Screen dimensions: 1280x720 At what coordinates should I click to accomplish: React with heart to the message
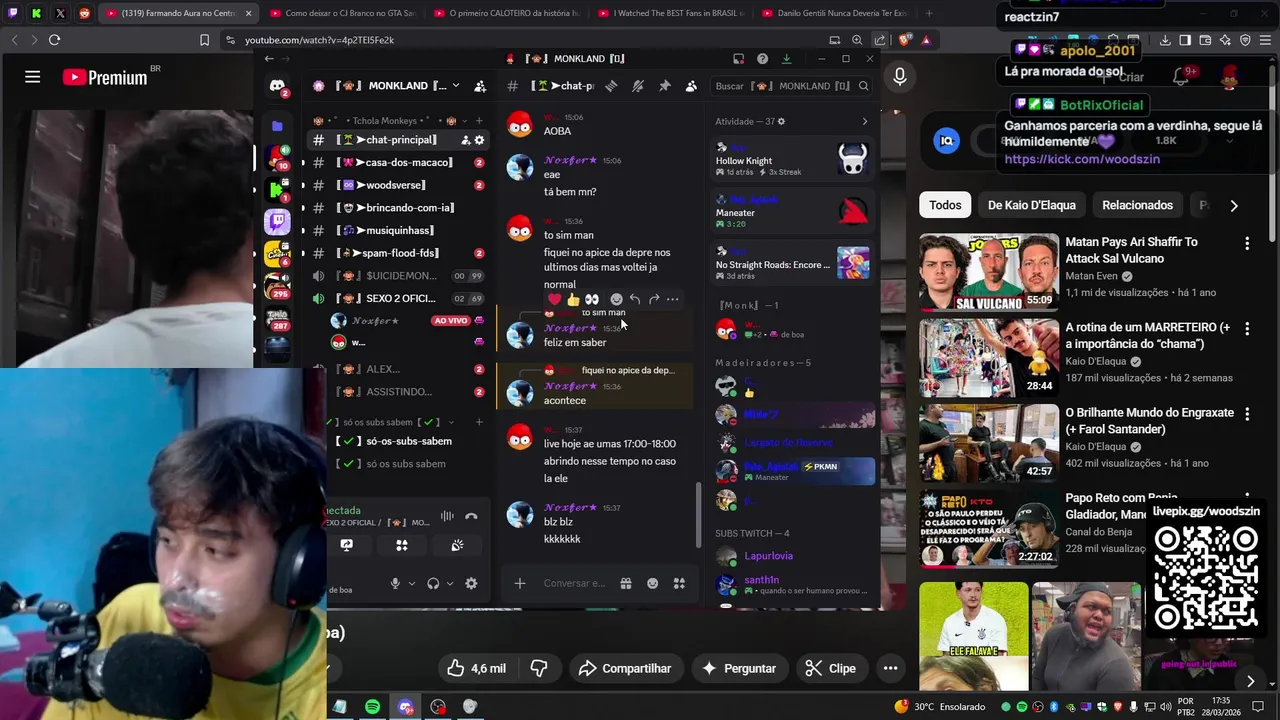click(554, 299)
